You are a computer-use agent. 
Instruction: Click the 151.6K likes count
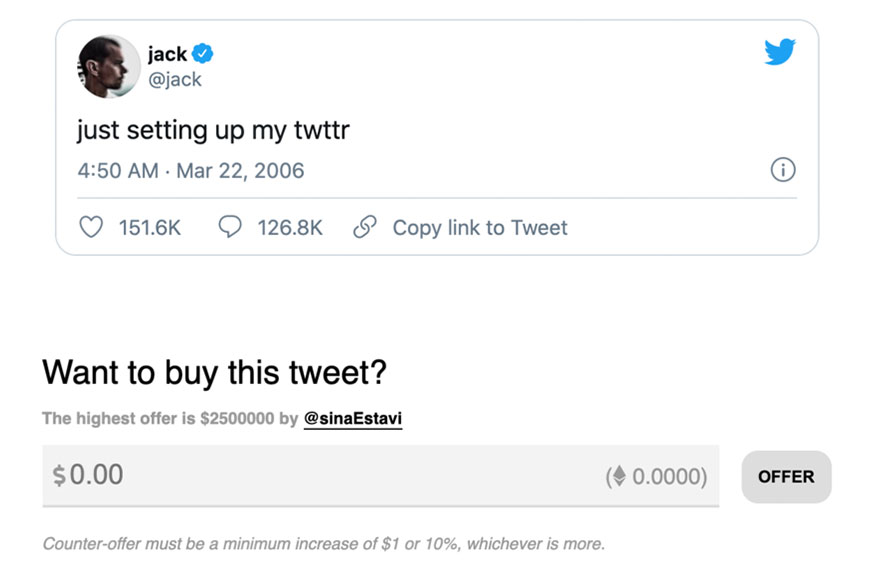coord(150,228)
